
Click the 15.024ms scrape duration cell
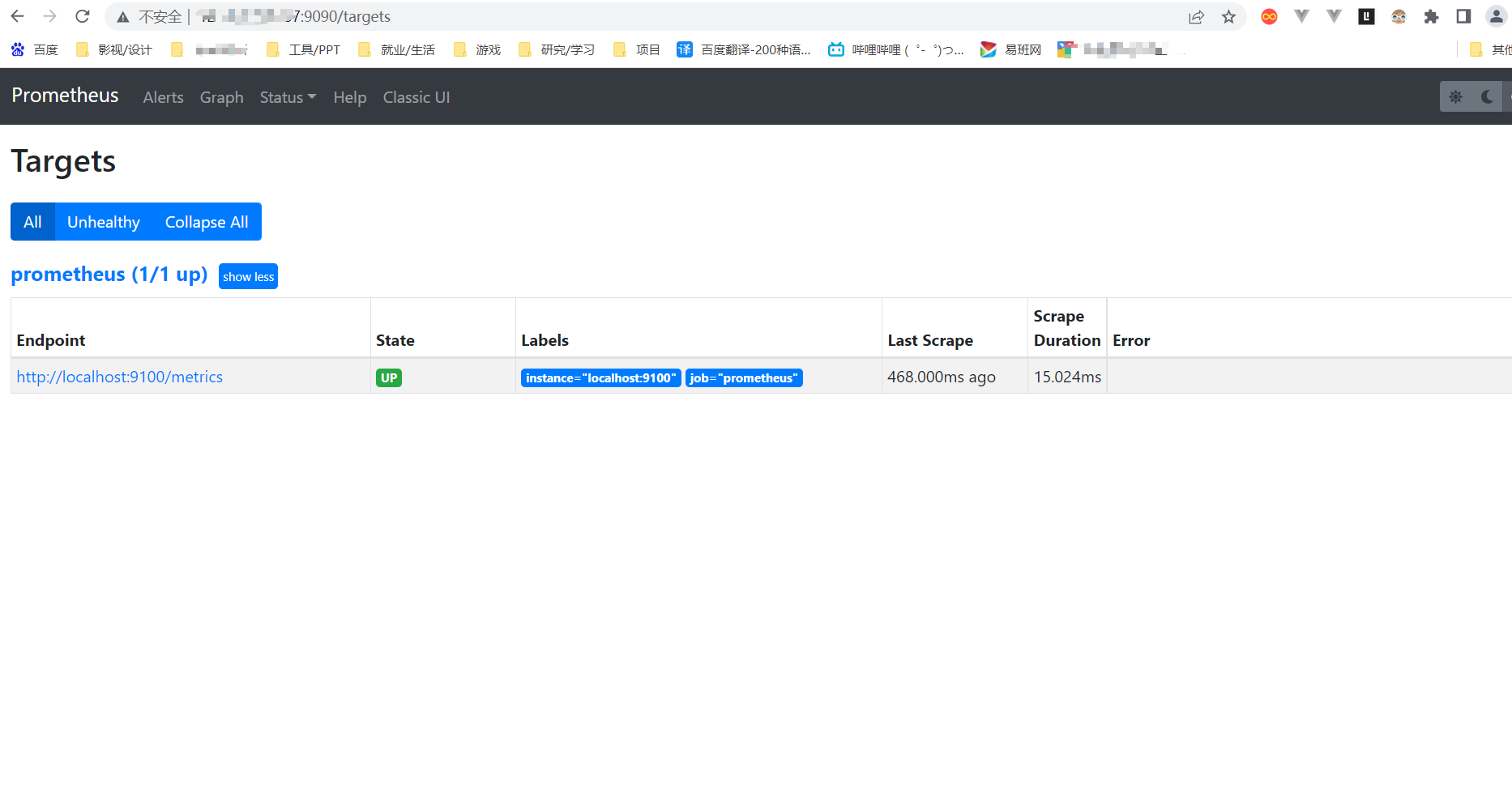click(x=1067, y=377)
